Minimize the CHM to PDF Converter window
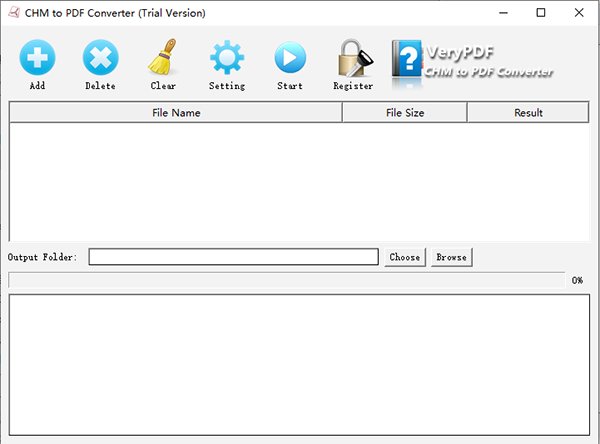Screen dimensions: 600x444 [495, 13]
